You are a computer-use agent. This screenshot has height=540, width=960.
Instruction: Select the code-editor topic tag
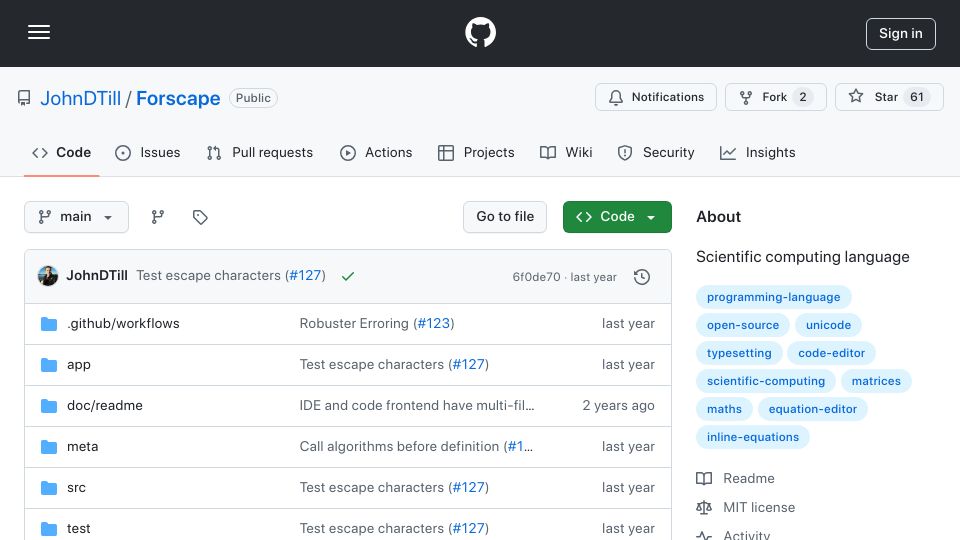[x=831, y=353]
